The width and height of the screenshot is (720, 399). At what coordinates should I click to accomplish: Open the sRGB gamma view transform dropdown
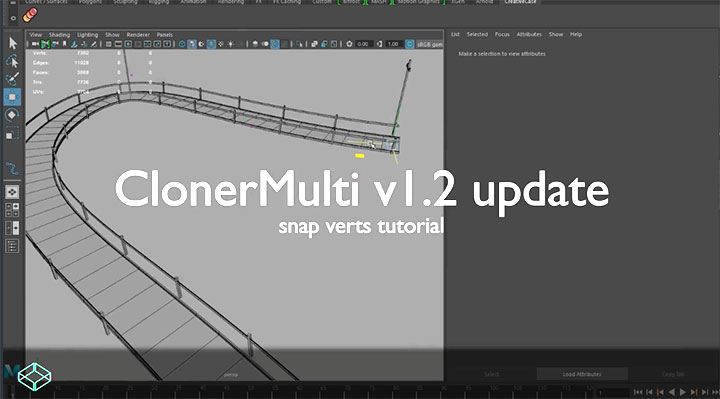pos(430,44)
